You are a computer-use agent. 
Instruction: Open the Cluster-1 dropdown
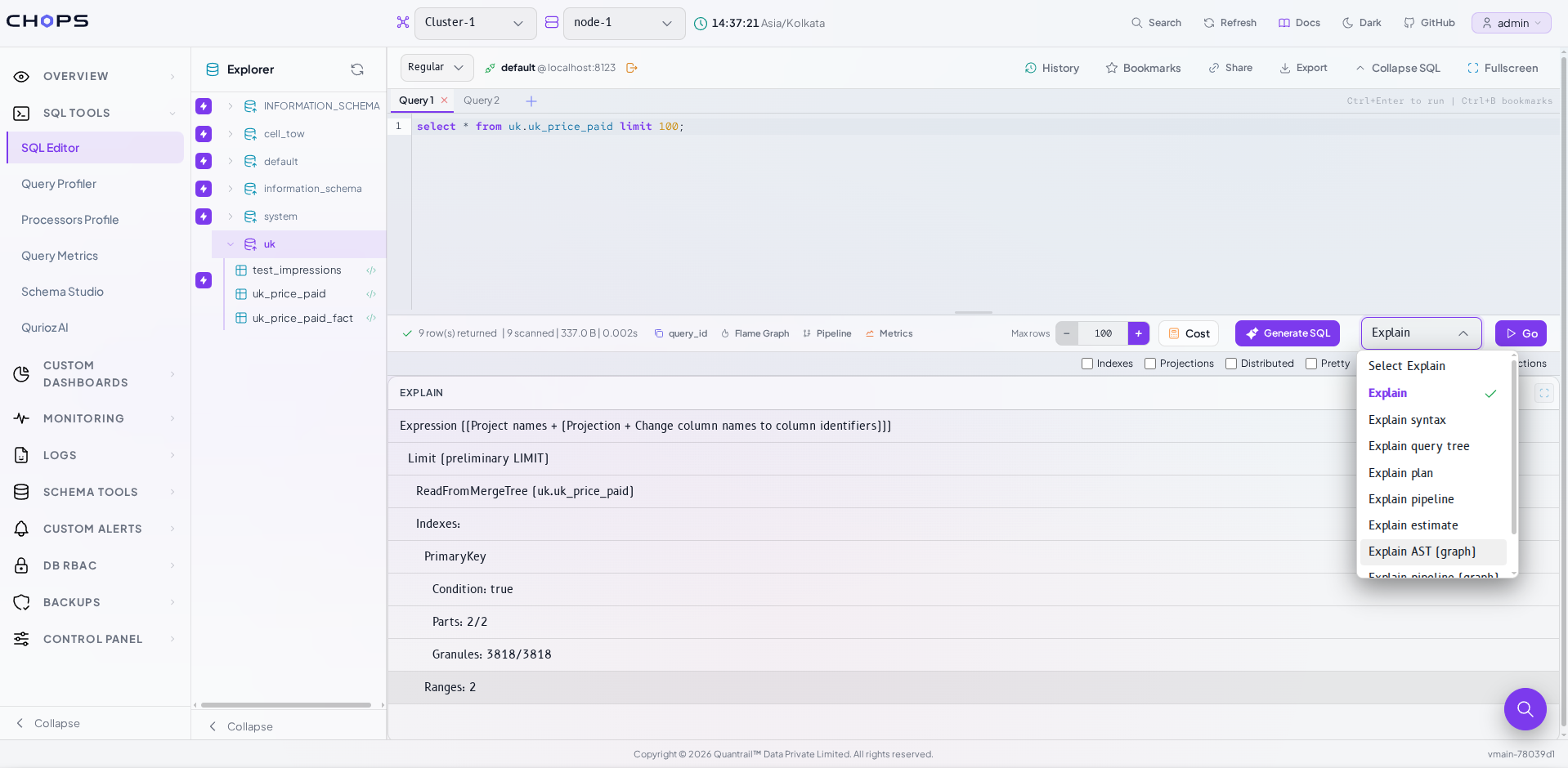[x=476, y=23]
